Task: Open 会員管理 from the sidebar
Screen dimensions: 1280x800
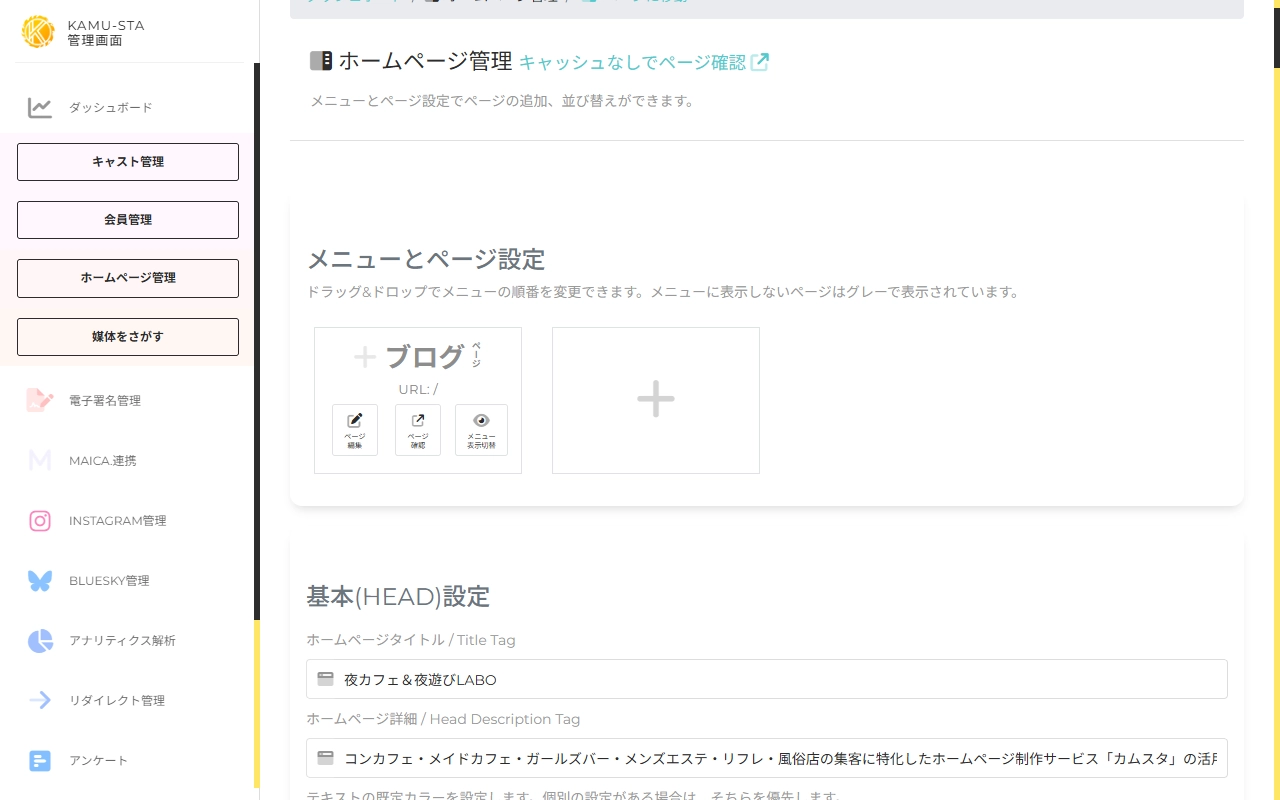Action: (128, 220)
